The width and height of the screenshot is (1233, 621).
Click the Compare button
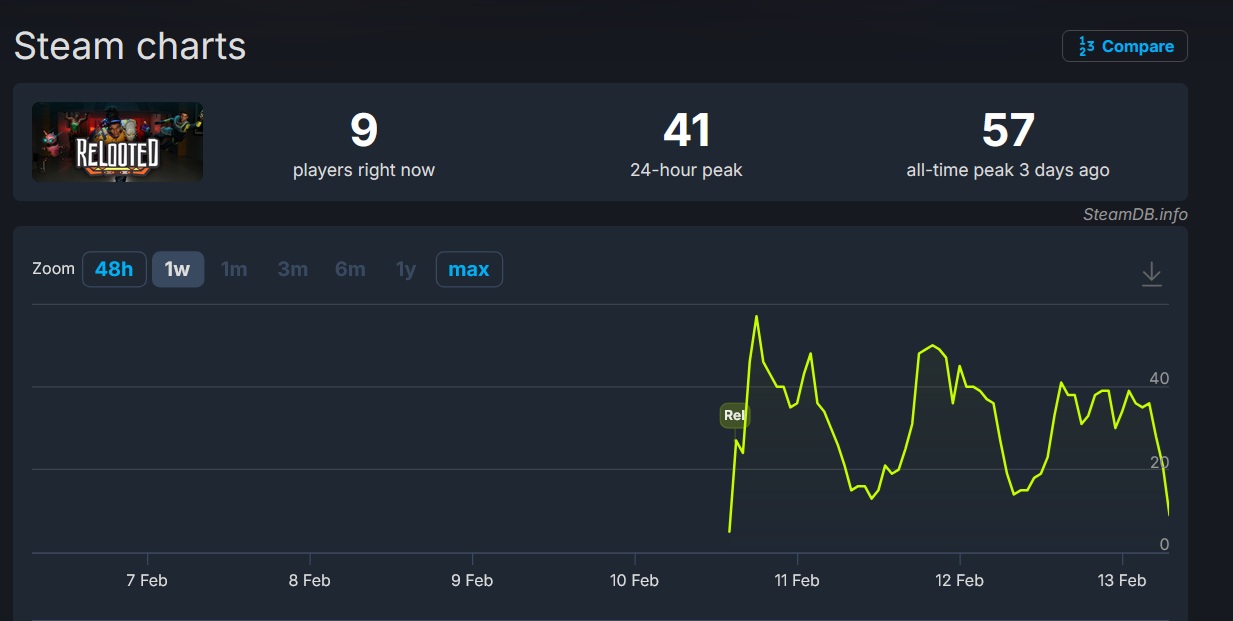[1125, 46]
